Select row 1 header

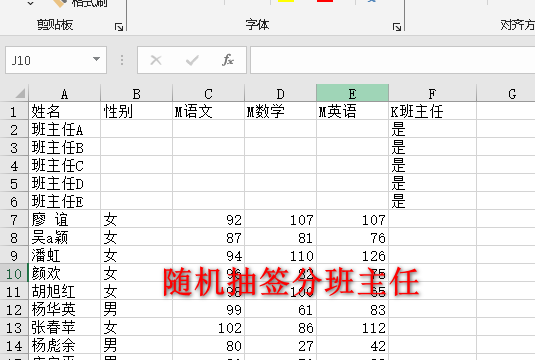click(14, 111)
